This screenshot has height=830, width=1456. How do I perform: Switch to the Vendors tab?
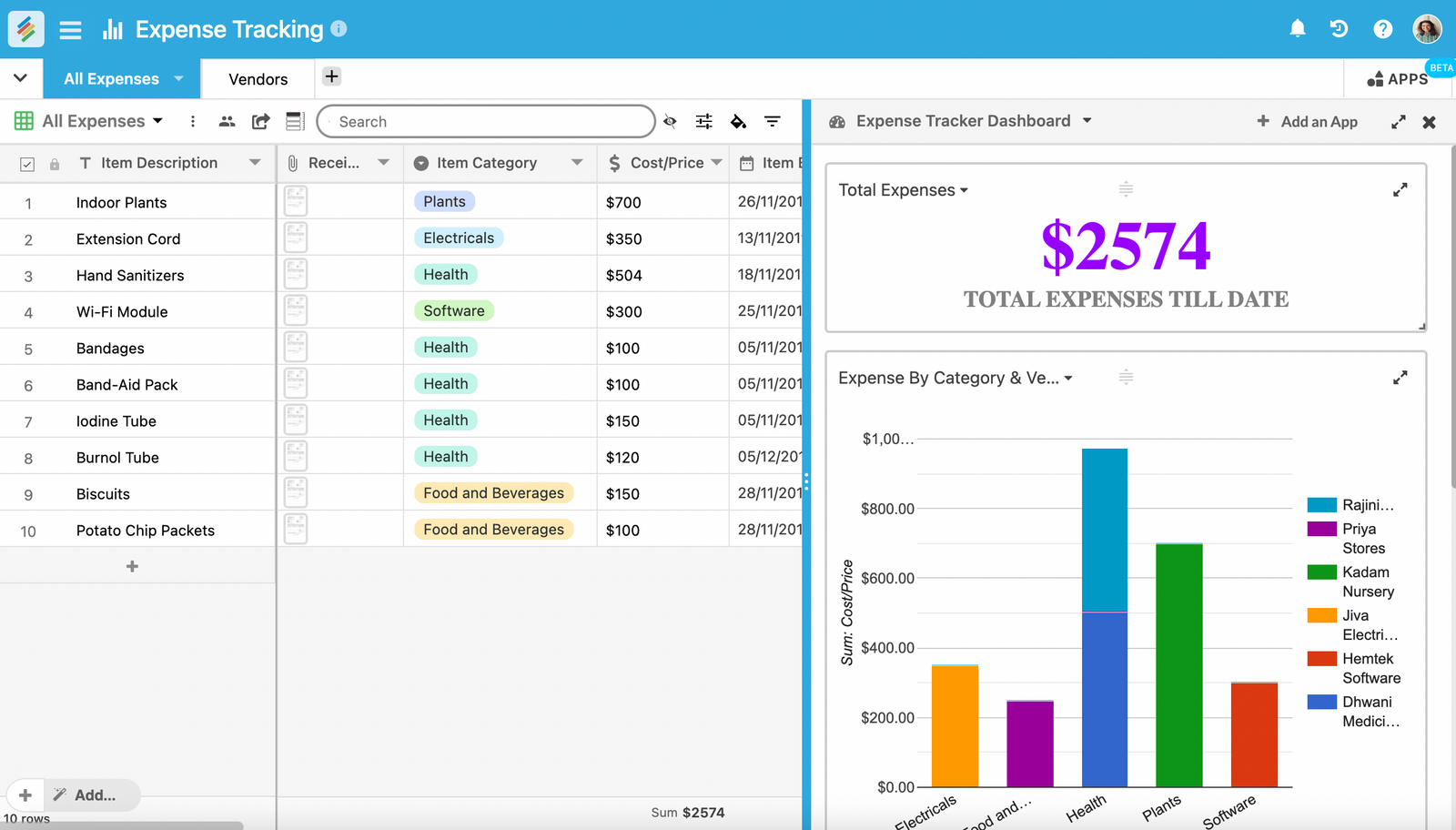pyautogui.click(x=258, y=78)
